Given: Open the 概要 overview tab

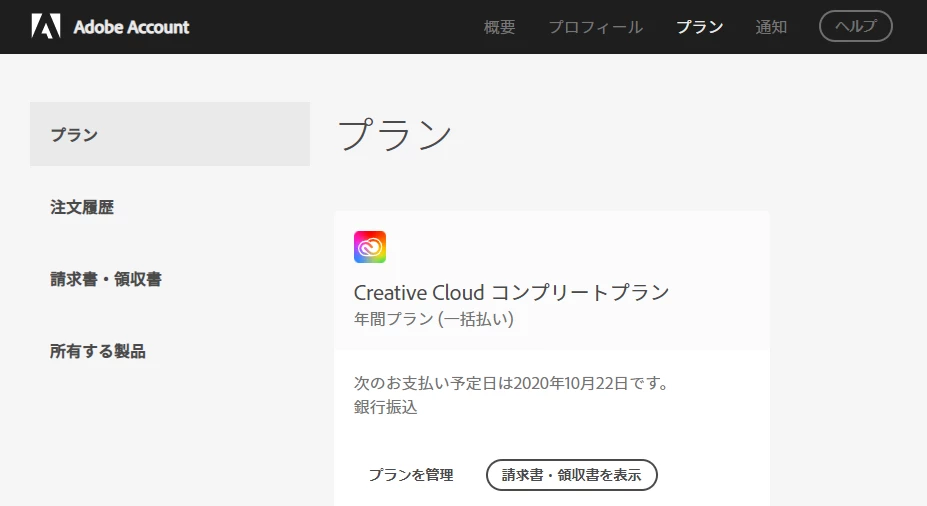Looking at the screenshot, I should [x=500, y=27].
